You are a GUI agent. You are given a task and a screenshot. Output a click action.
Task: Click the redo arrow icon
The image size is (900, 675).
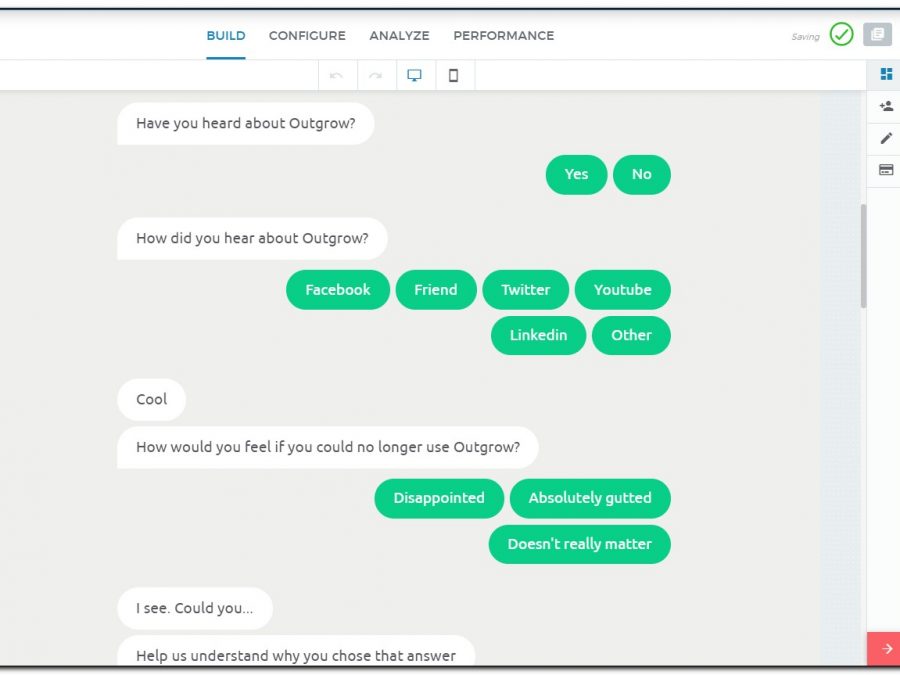click(376, 75)
